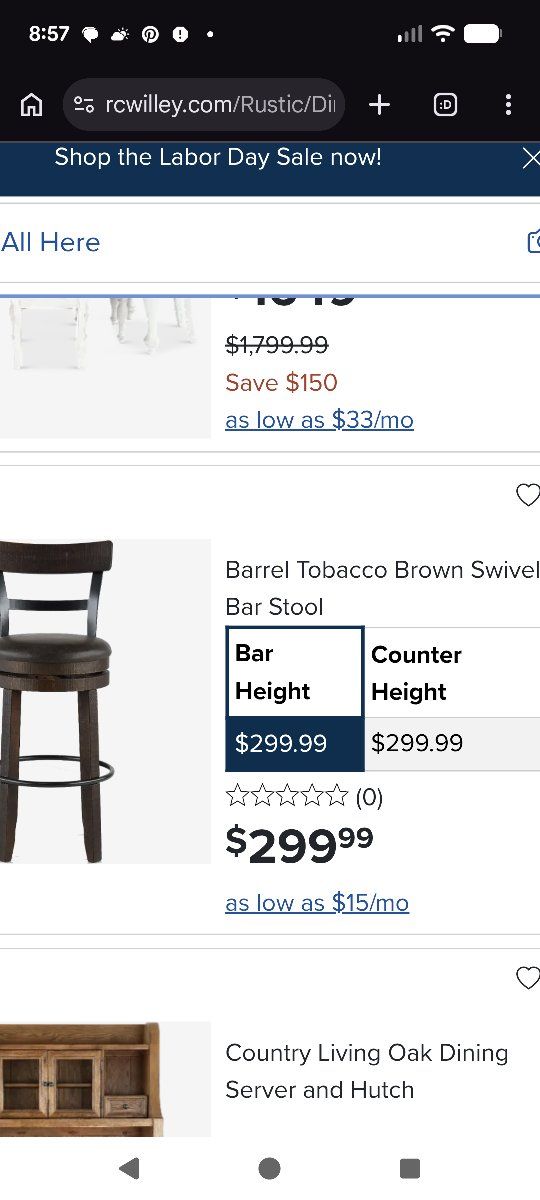This screenshot has height=1200, width=540.
Task: Close the Labor Day Sale banner
Action: (531, 158)
